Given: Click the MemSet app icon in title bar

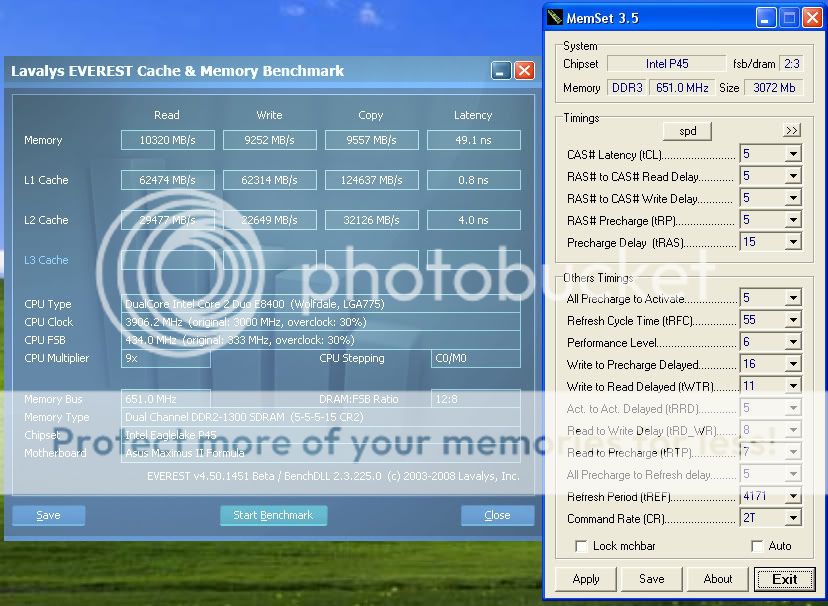Looking at the screenshot, I should [x=554, y=17].
